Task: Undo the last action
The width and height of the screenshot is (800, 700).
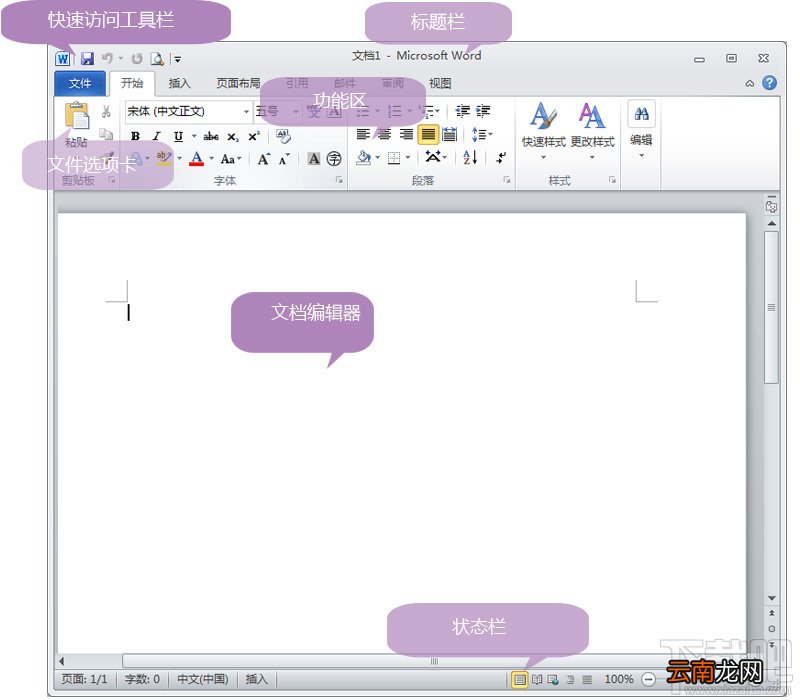Action: coord(107,59)
